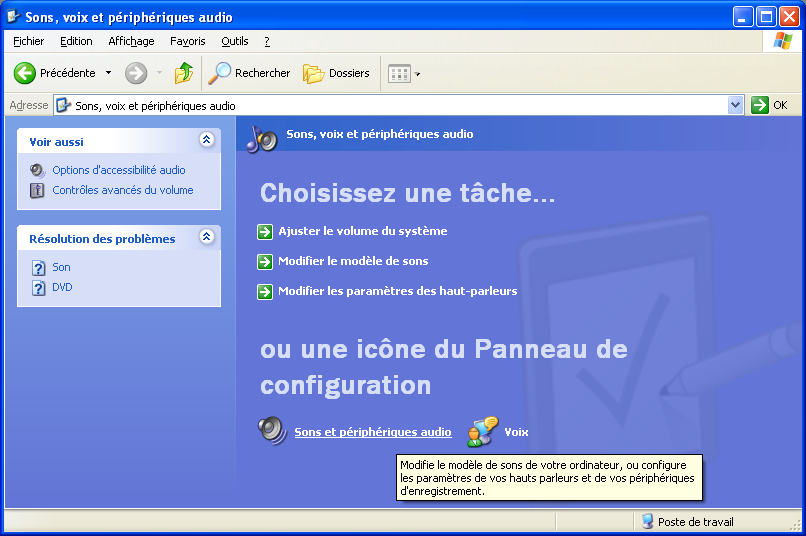The image size is (806, 536).
Task: Click the Dossiers toolbar label
Action: 349,73
